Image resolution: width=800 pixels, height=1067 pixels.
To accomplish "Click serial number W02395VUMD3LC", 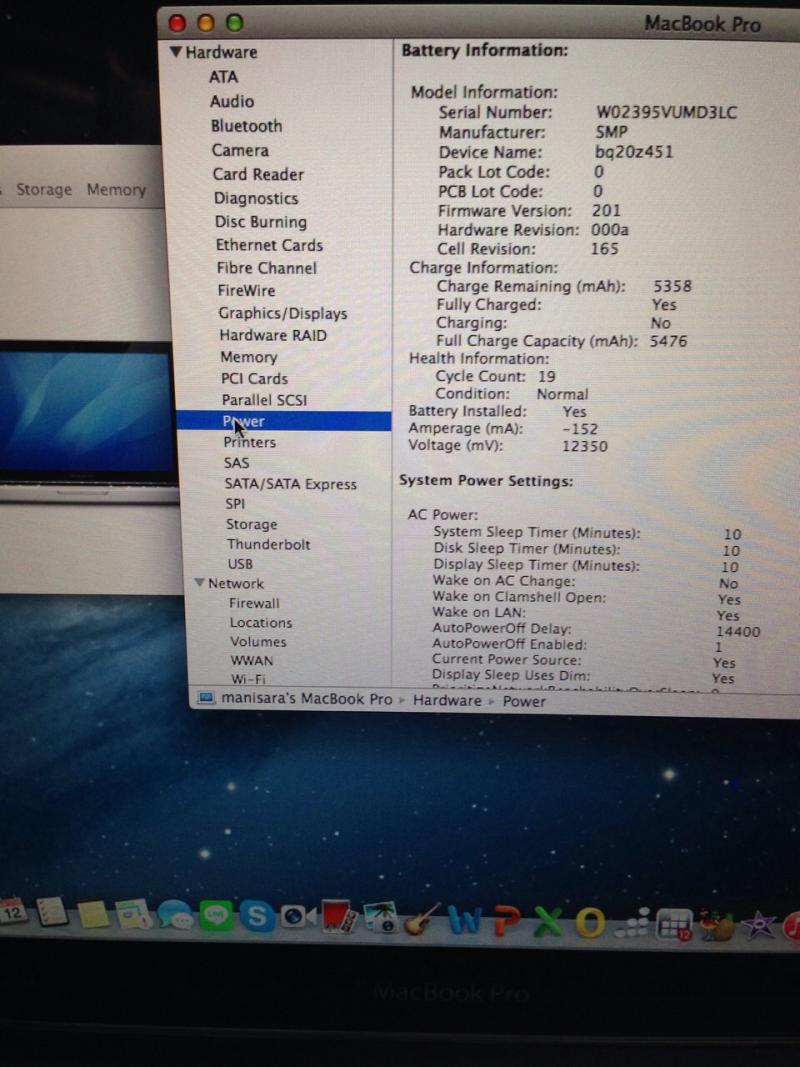I will (x=667, y=112).
